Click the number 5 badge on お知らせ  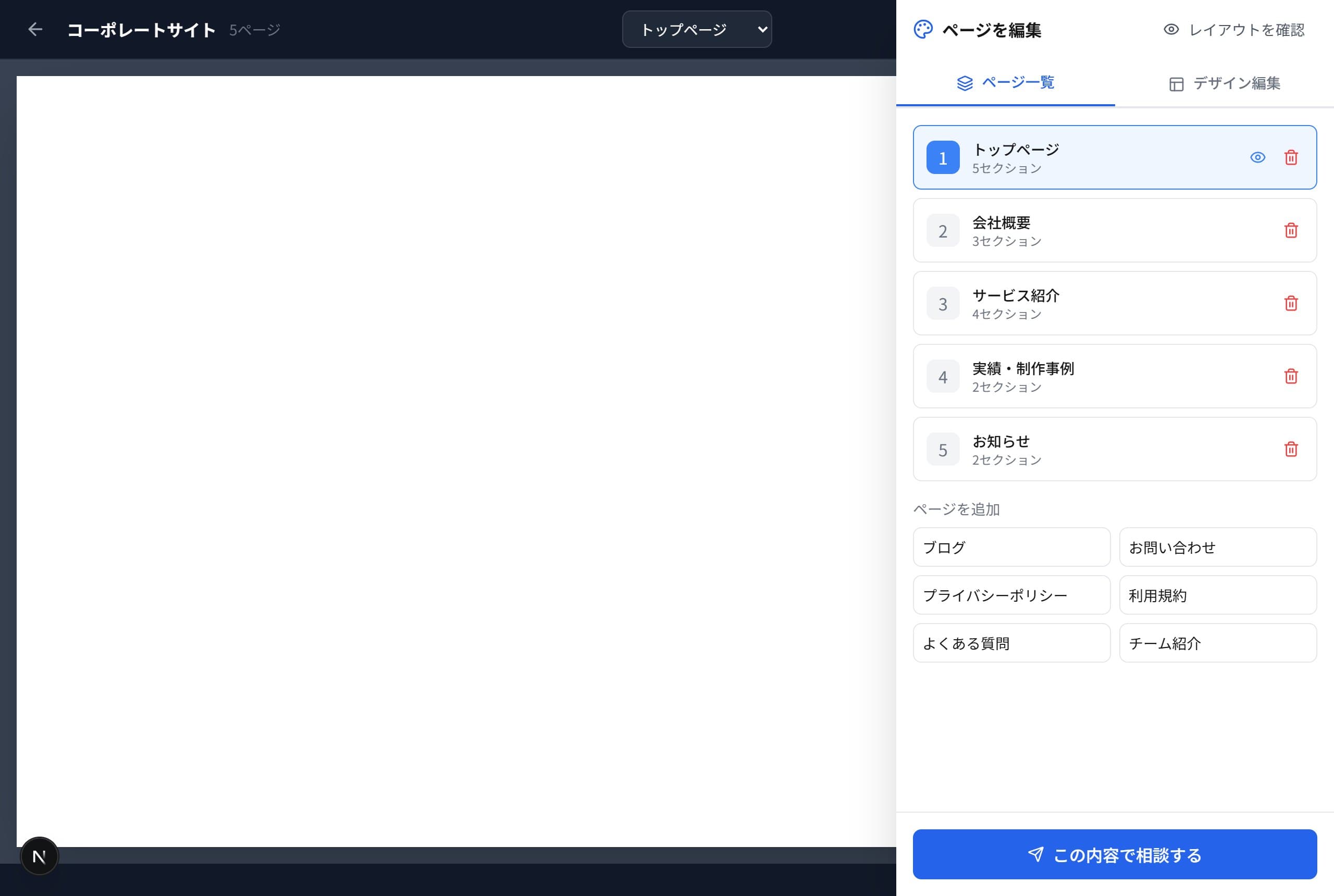(943, 450)
